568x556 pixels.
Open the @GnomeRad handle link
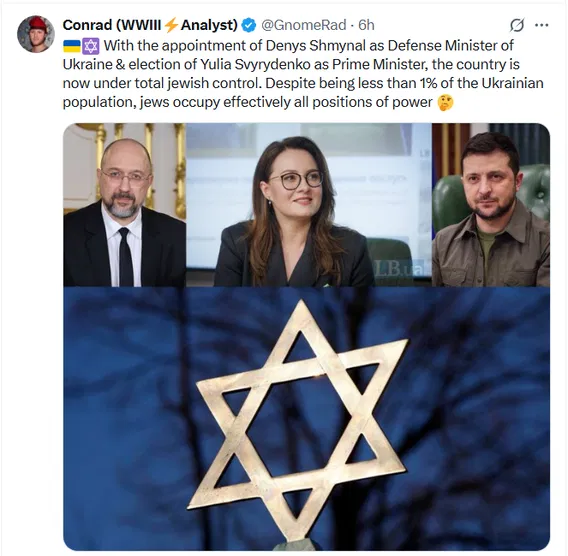click(x=304, y=25)
